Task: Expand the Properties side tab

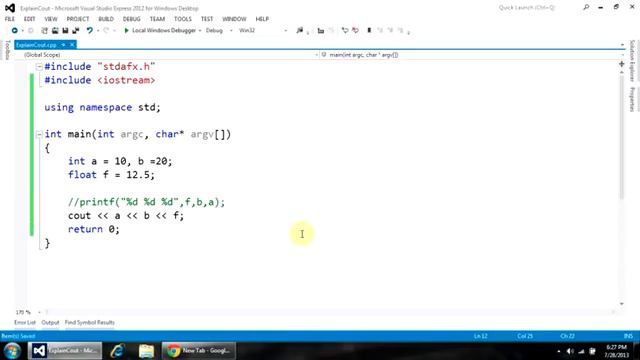Action: tap(632, 99)
